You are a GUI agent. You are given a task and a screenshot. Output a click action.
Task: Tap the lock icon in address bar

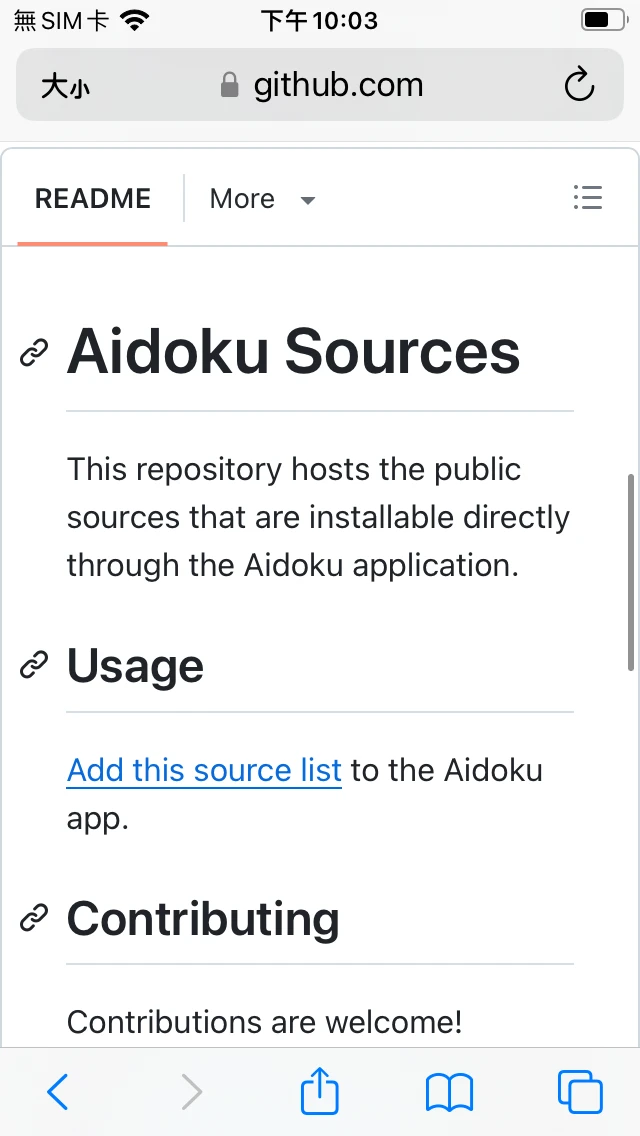point(230,86)
